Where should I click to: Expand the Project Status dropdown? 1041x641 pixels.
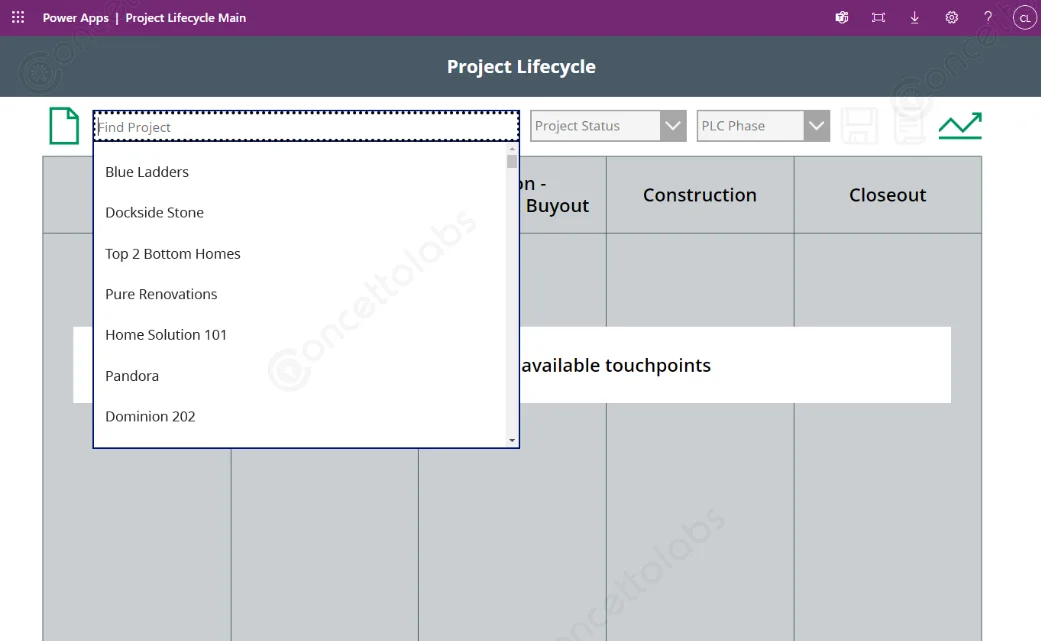click(673, 126)
